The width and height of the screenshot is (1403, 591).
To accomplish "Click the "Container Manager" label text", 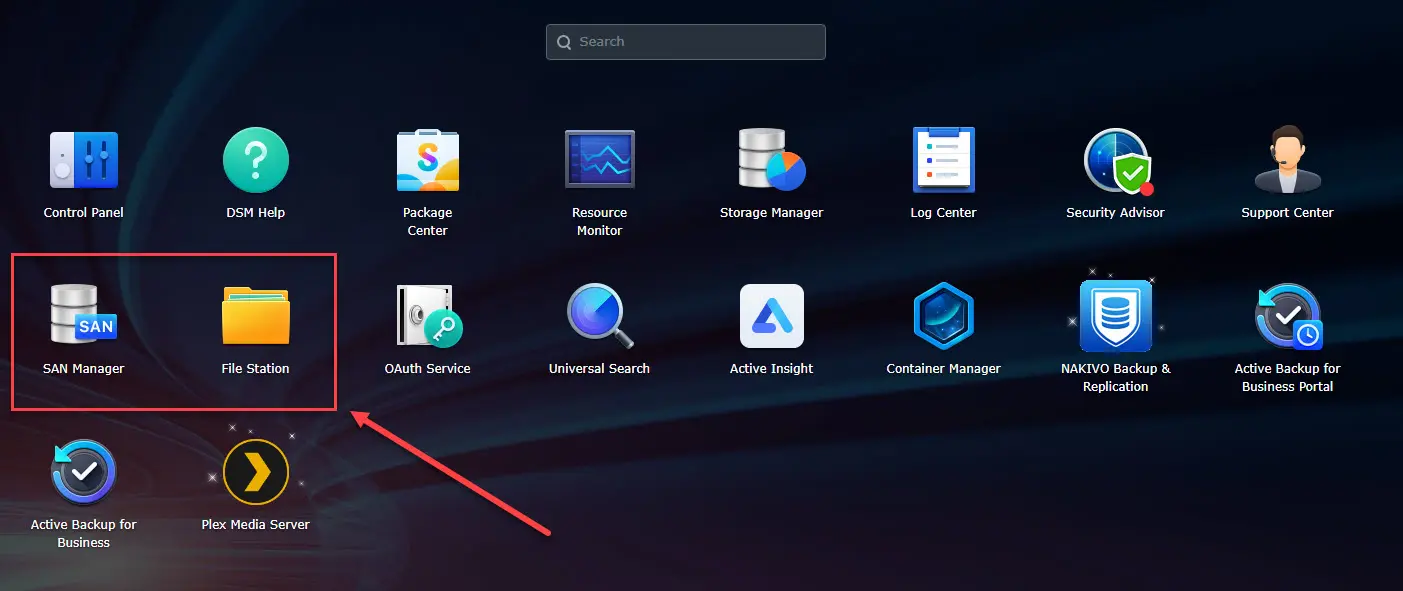I will 944,369.
